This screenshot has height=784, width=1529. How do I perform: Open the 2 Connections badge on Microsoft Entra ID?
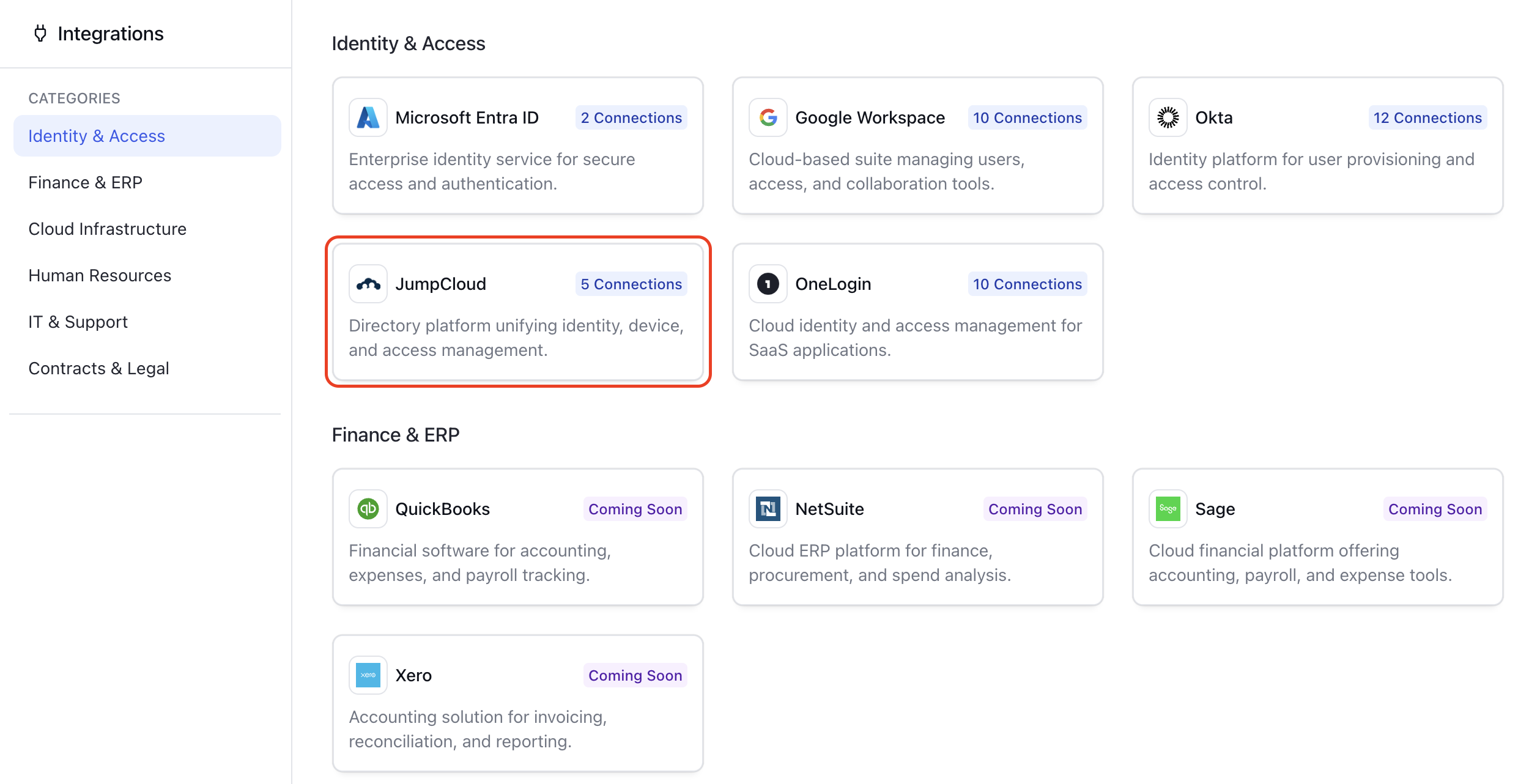pyautogui.click(x=631, y=117)
